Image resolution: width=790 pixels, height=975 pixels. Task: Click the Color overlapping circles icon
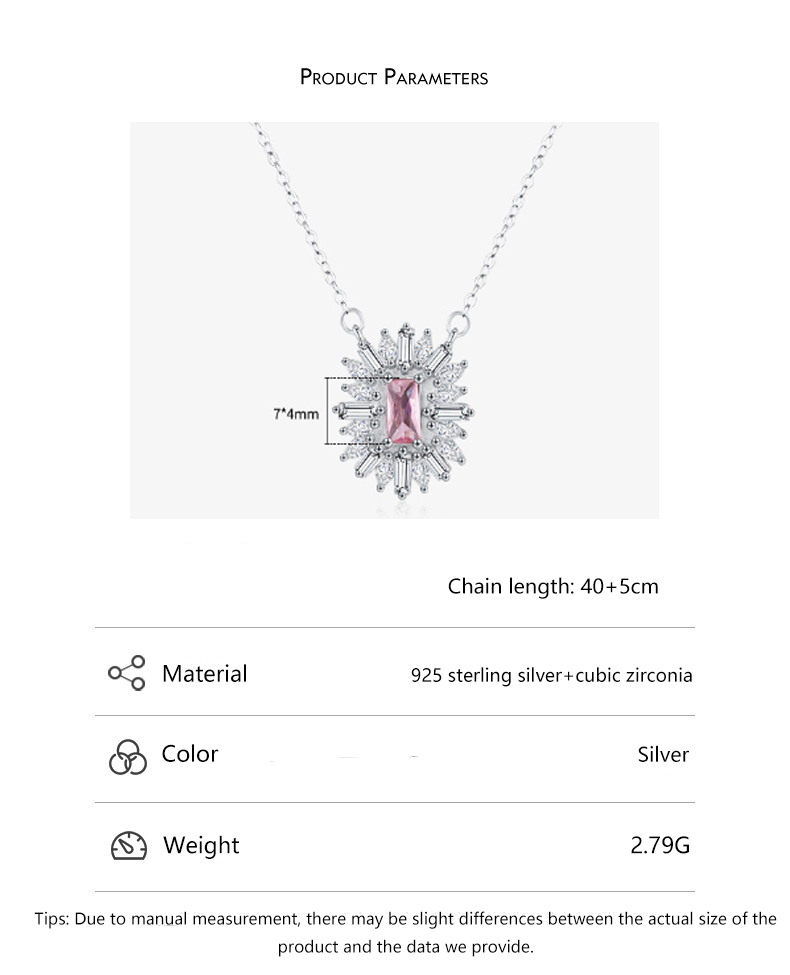[x=128, y=757]
